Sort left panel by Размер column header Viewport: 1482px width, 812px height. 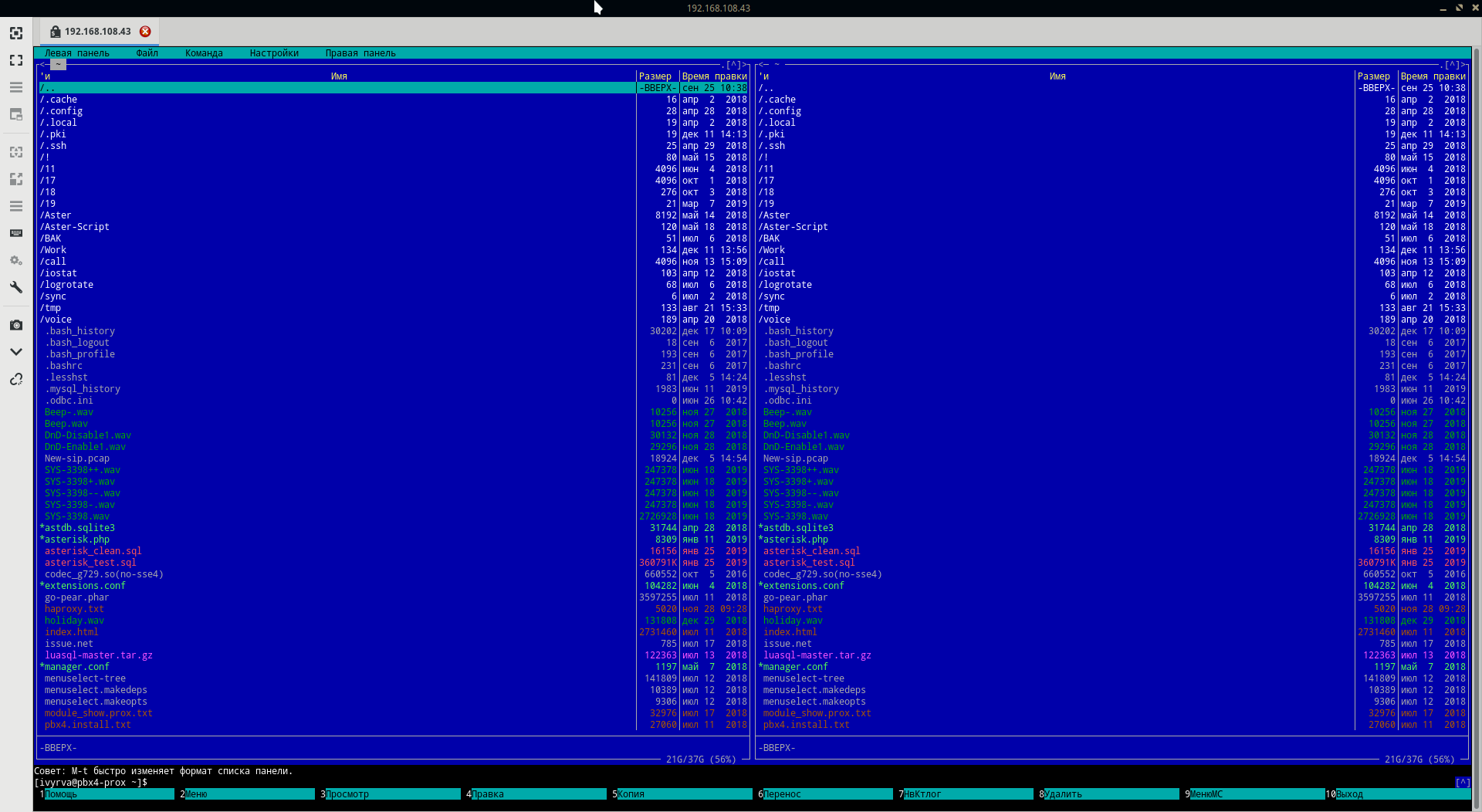(655, 76)
